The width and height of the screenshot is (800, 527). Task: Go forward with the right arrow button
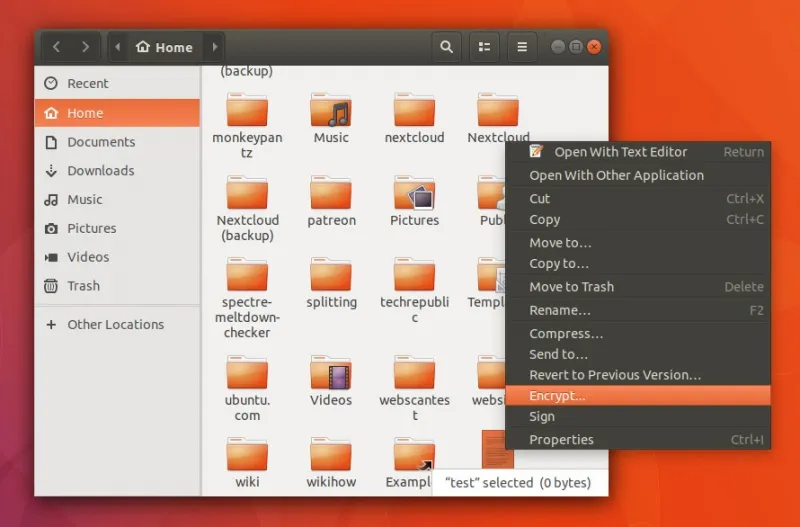86,47
